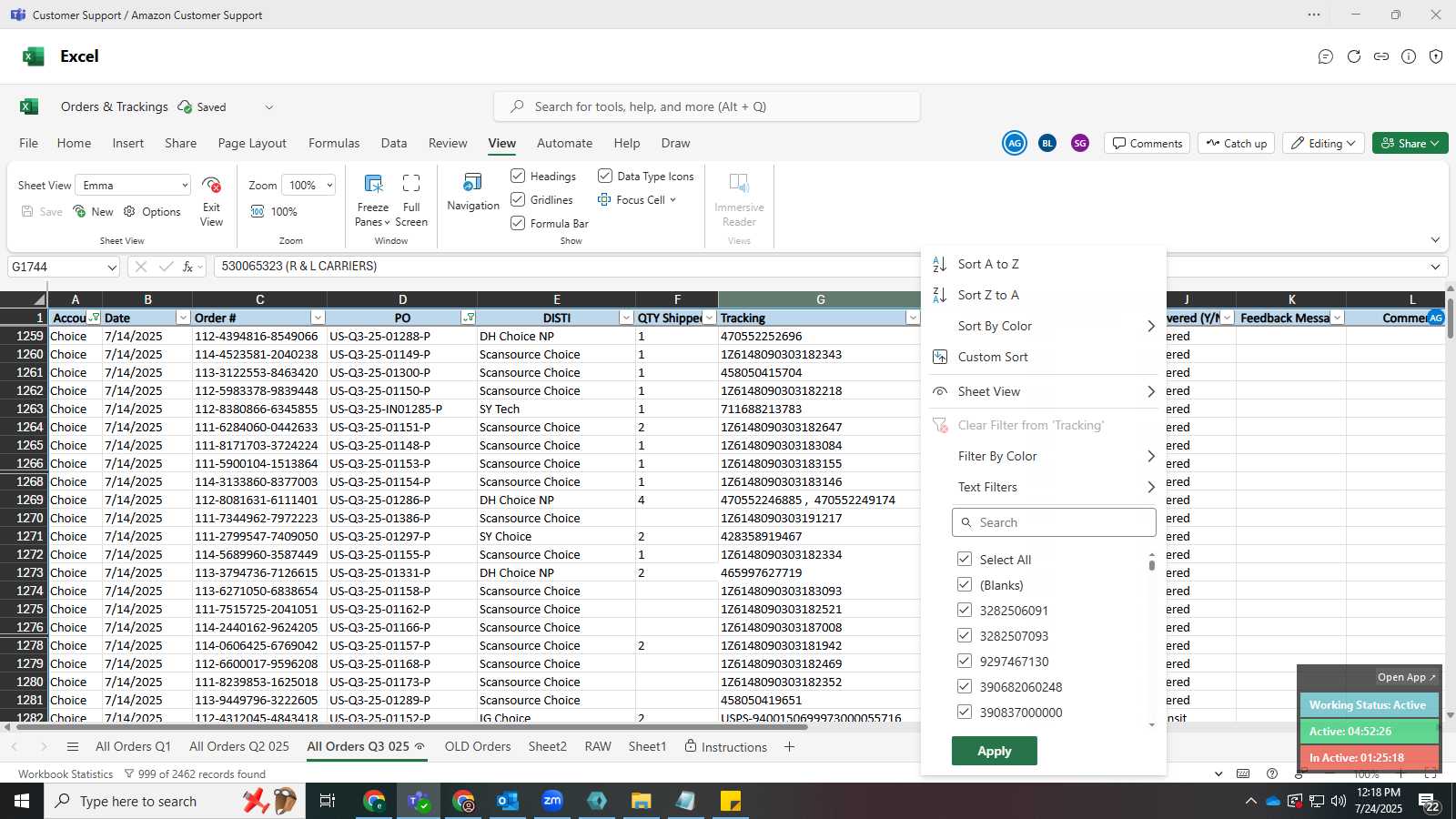The image size is (1456, 819).
Task: Click Exit View icon
Action: coord(211,186)
